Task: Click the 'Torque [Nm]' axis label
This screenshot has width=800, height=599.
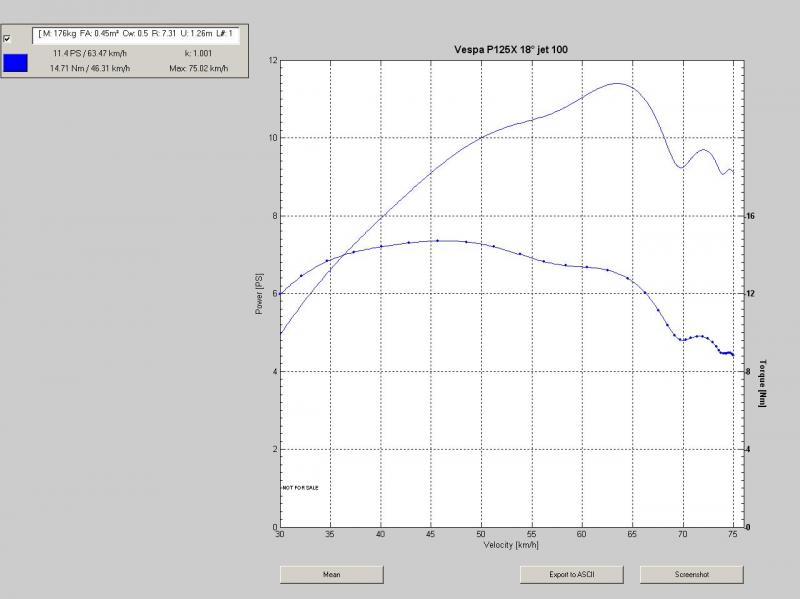Action: [x=762, y=383]
